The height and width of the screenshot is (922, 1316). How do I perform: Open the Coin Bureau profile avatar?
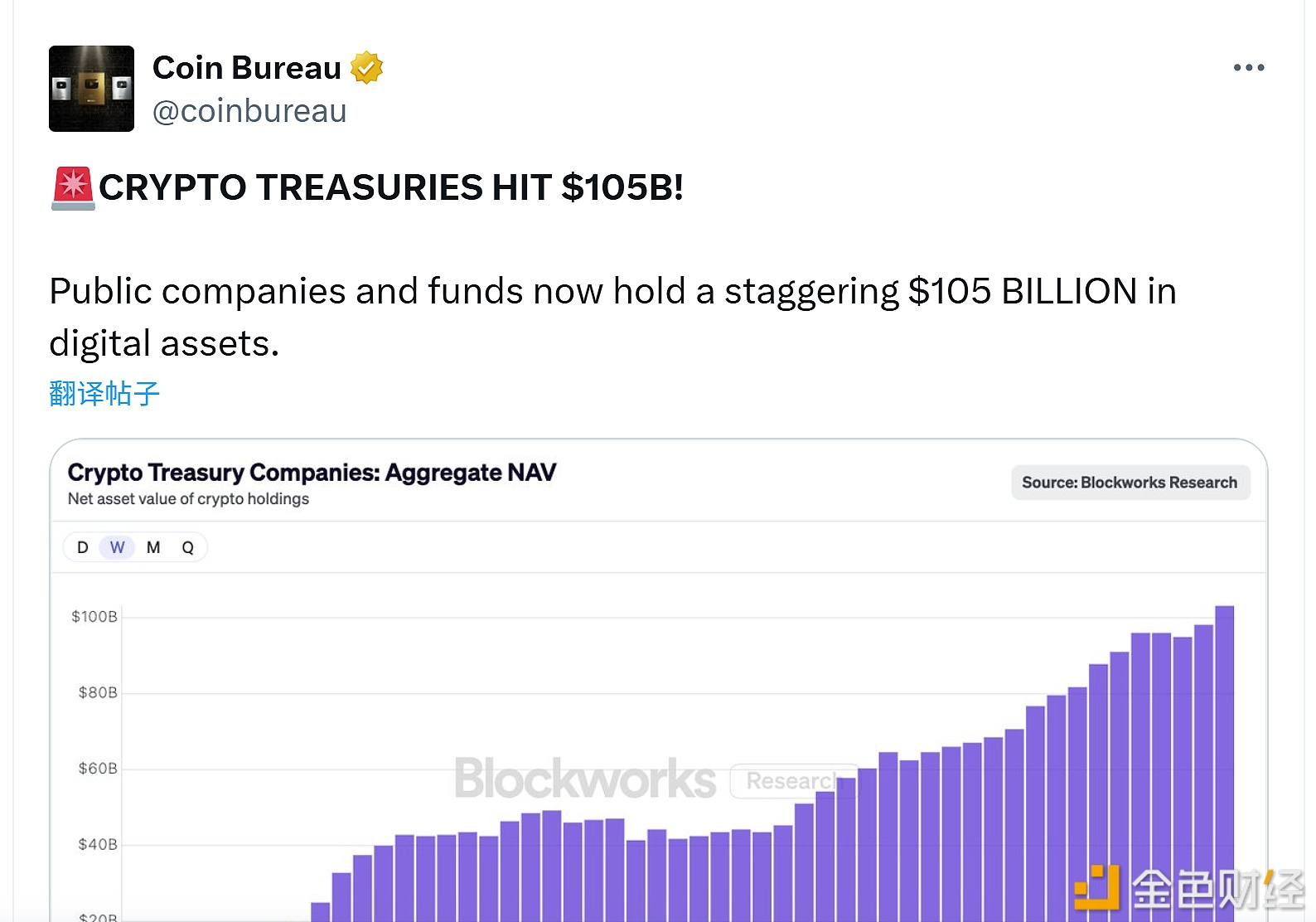(x=91, y=89)
